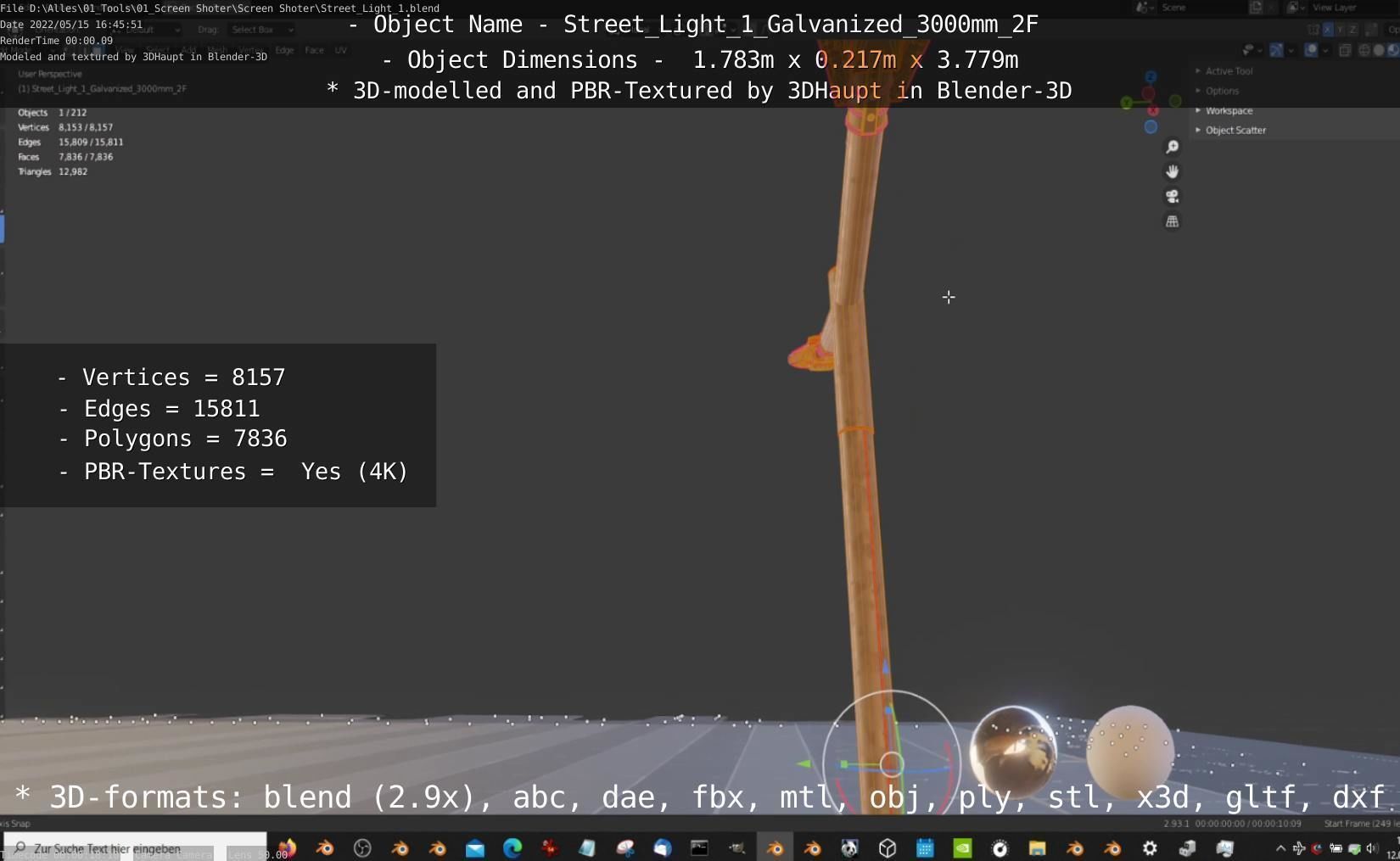
Task: Open Microsoft Edge from the taskbar
Action: 512,847
